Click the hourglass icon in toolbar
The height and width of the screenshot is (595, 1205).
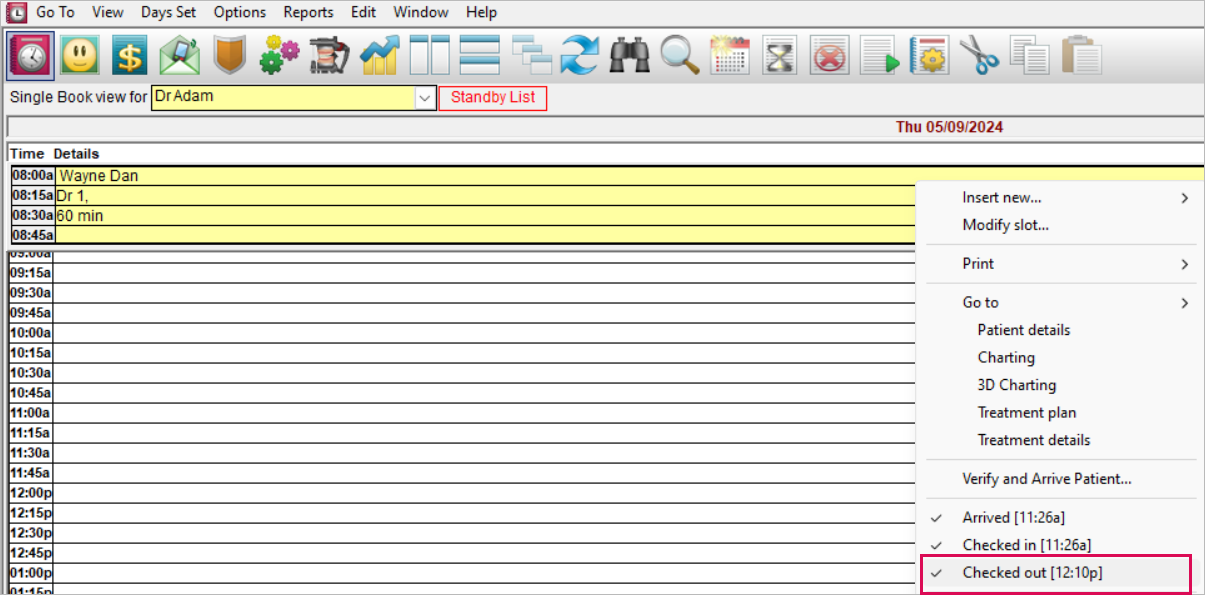coord(780,55)
